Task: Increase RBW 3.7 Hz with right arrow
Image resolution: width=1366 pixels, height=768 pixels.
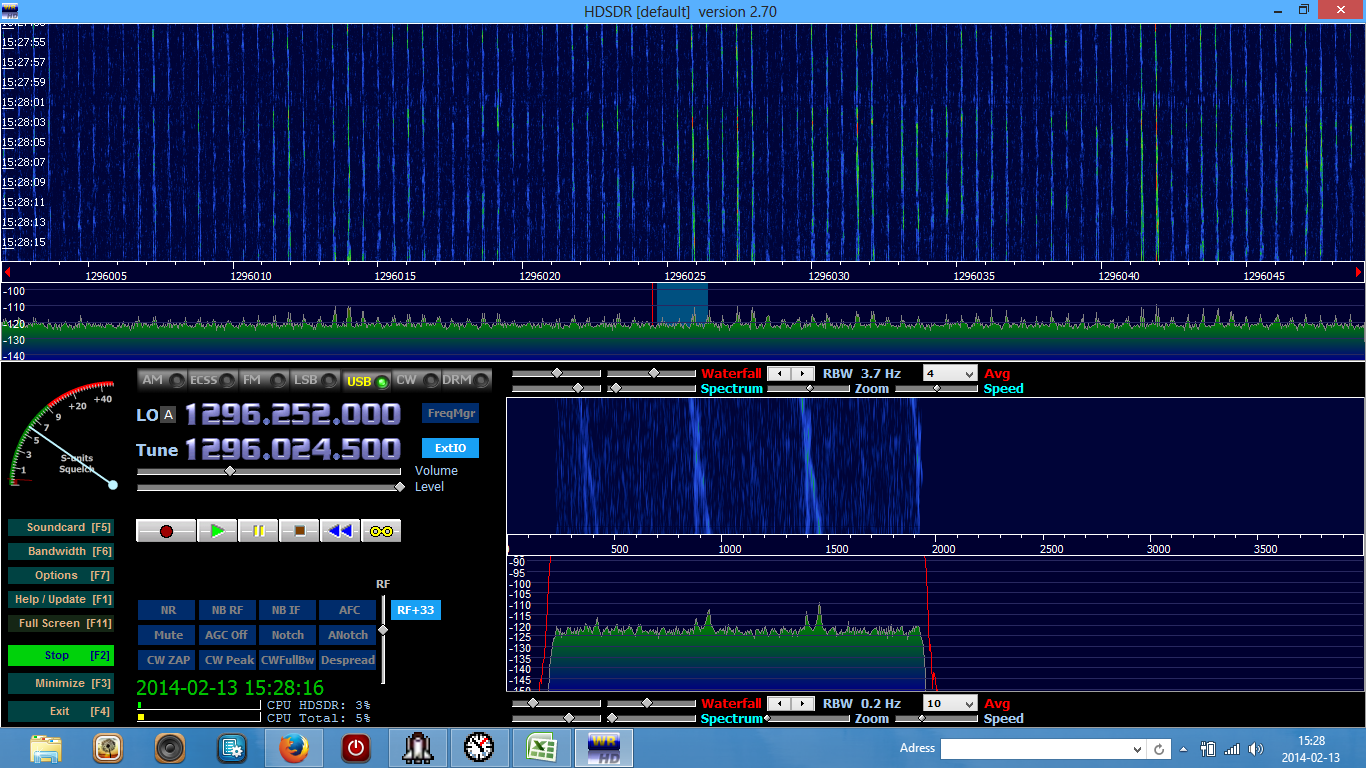Action: click(803, 373)
